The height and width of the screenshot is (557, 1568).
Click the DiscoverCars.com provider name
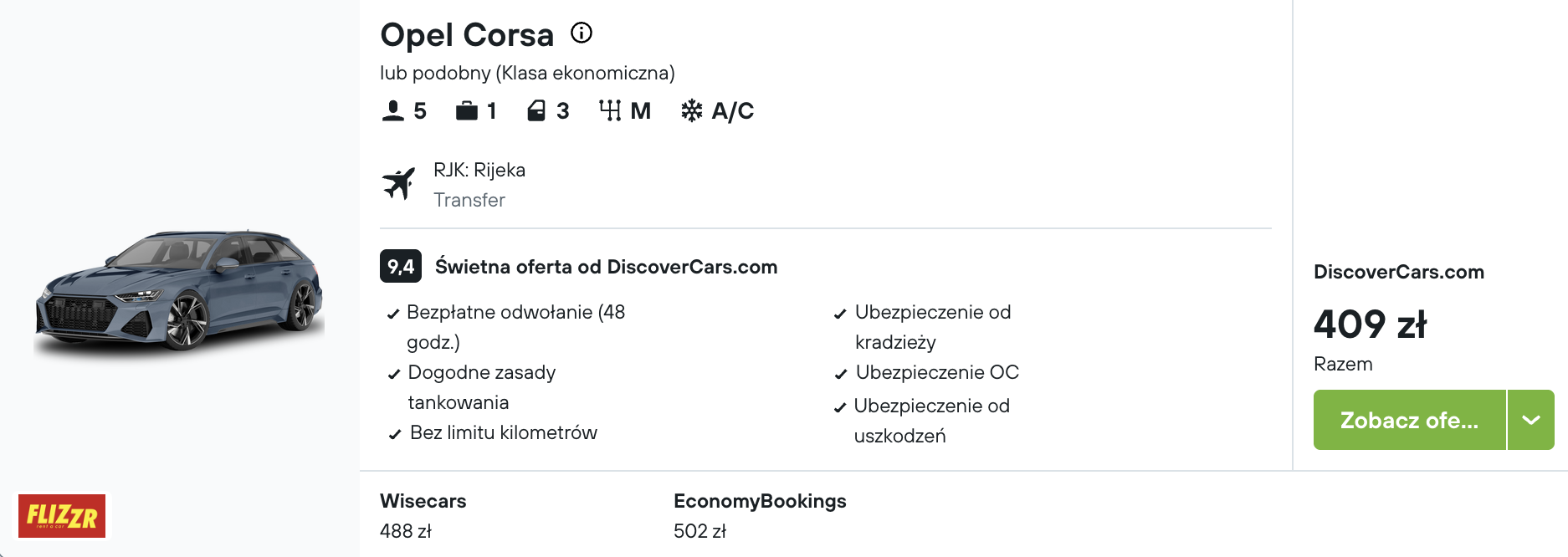[1399, 272]
